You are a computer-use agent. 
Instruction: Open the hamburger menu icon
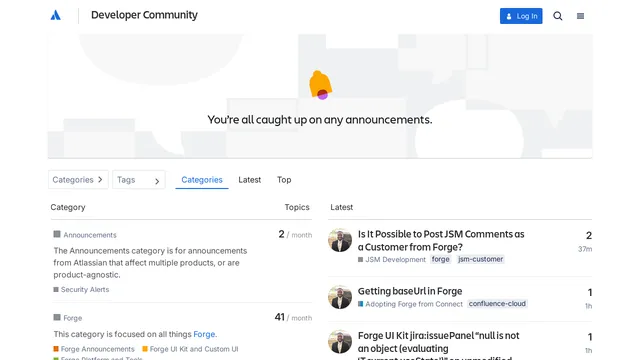tap(580, 16)
